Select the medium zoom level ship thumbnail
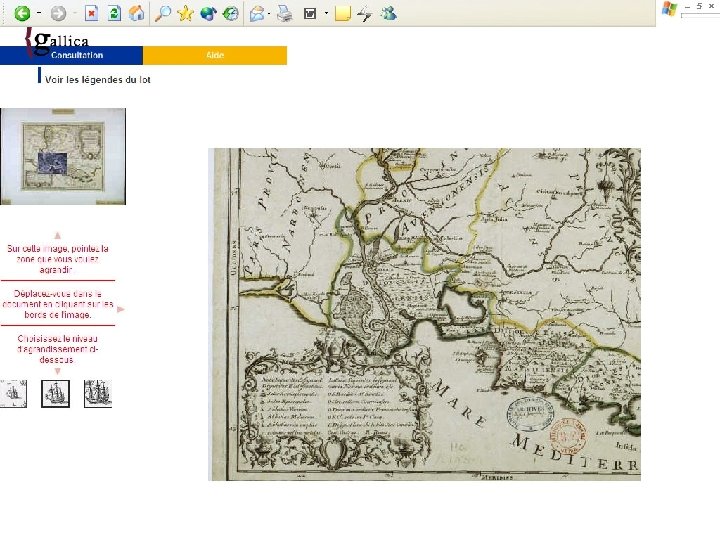Viewport: 720px width, 540px height. 55,394
